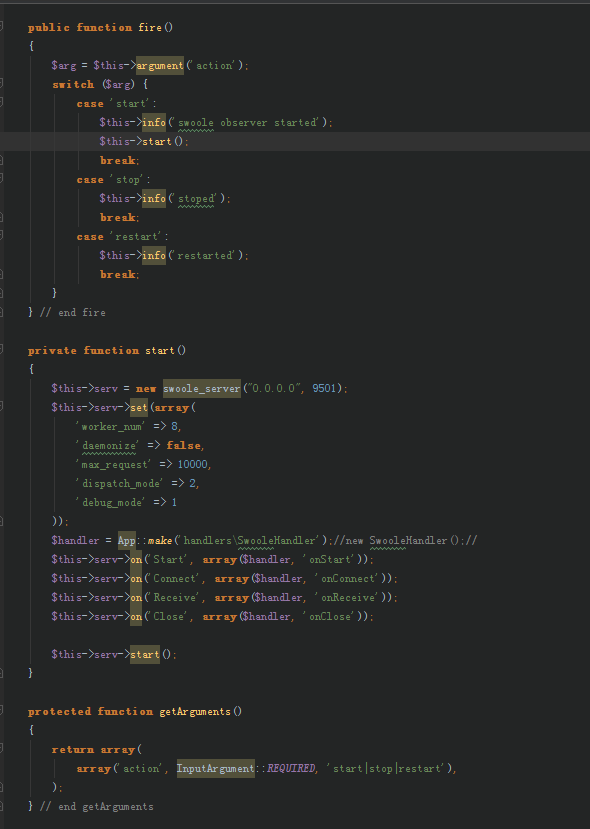This screenshot has height=829, width=590.
Task: Click the return keyword
Action: point(73,750)
